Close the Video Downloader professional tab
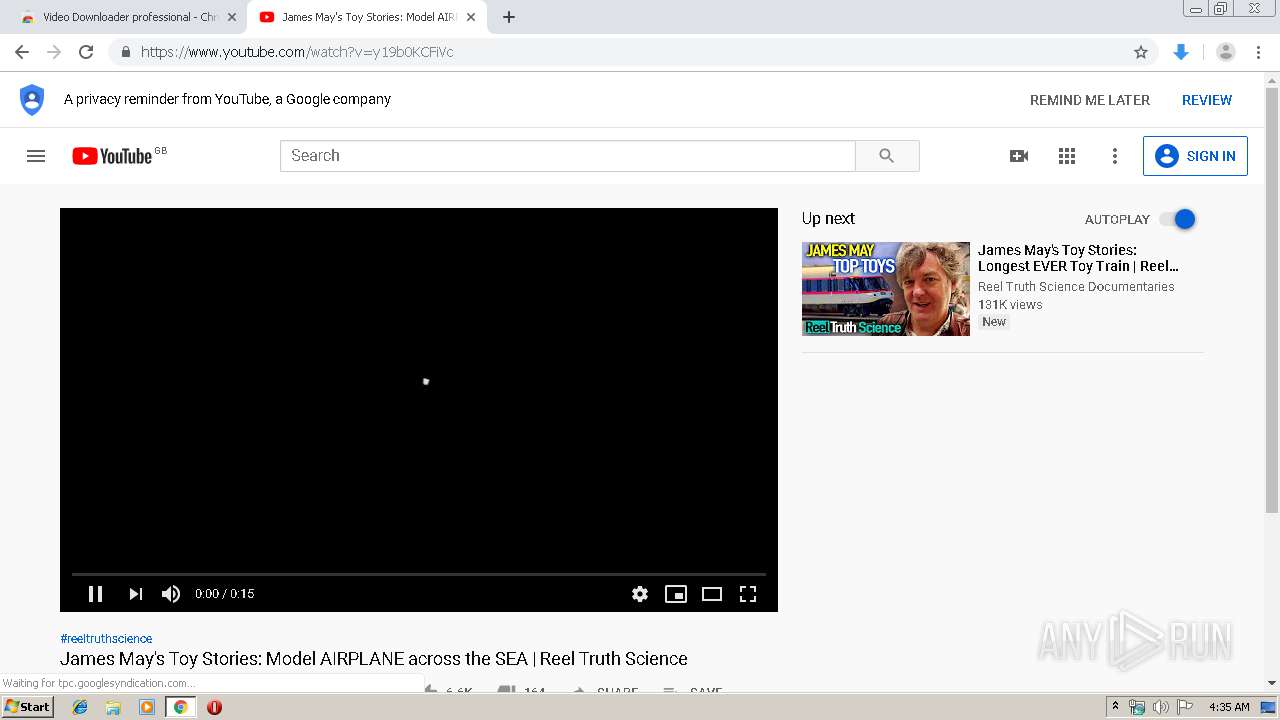The image size is (1280, 720). (232, 17)
